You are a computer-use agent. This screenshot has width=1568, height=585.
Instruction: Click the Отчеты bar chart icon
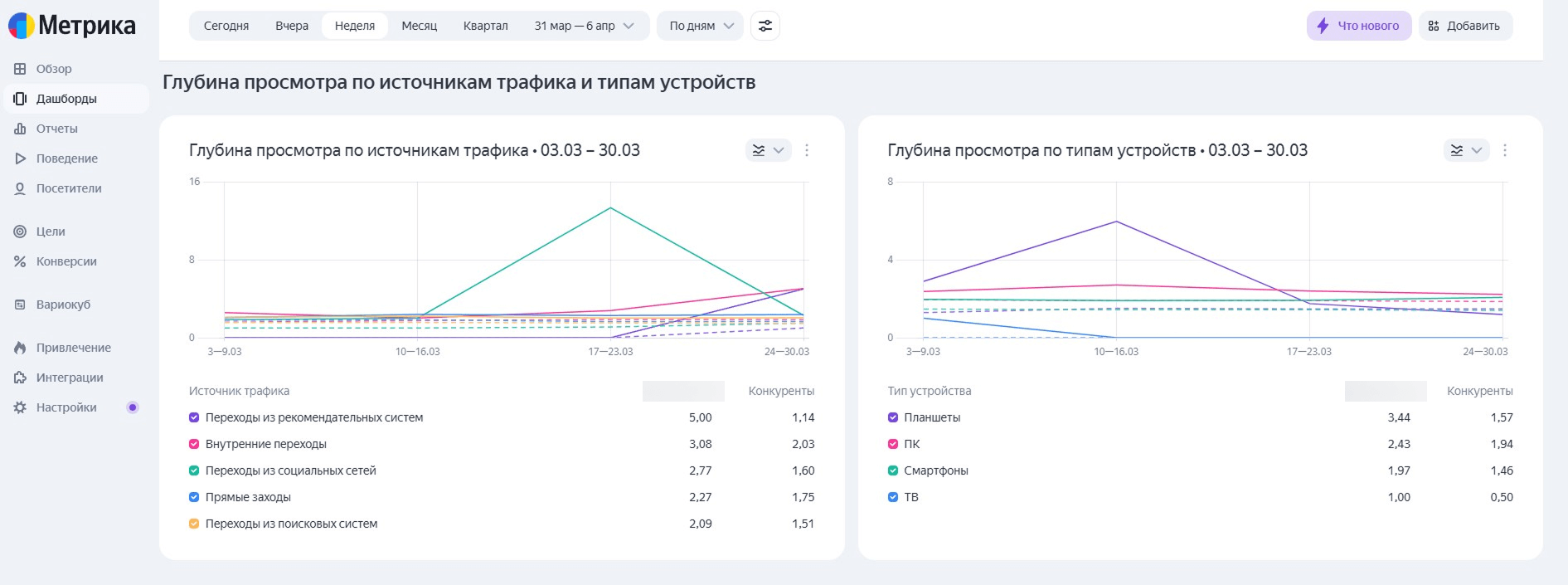20,129
